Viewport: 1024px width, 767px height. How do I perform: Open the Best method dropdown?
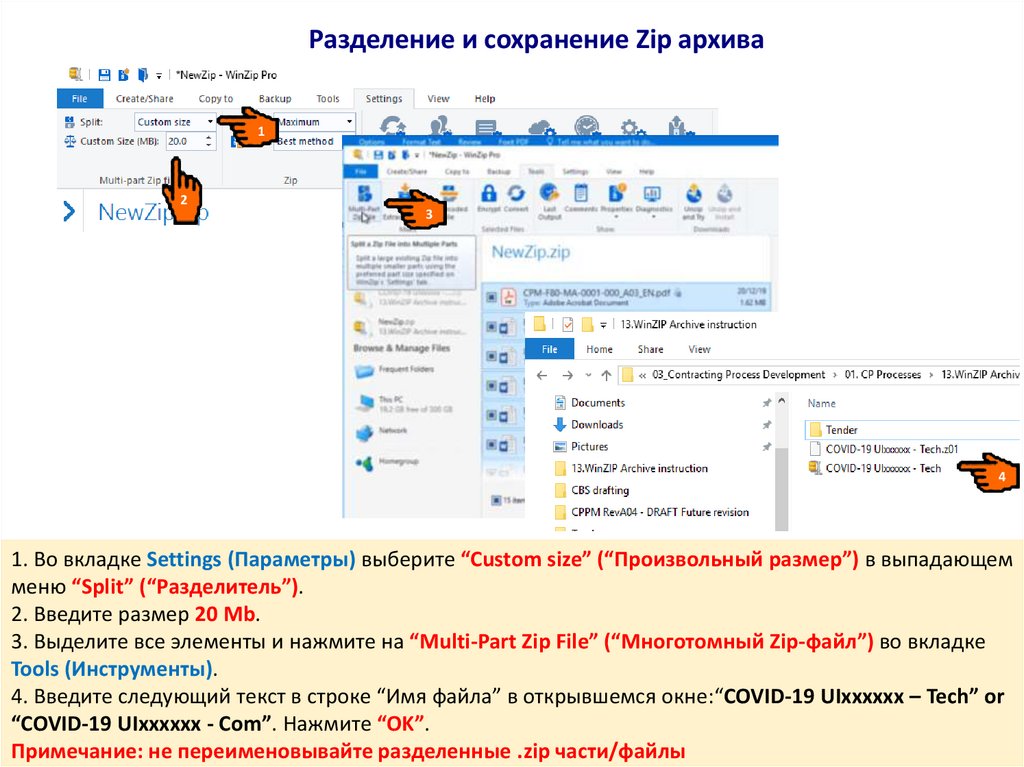[x=307, y=141]
